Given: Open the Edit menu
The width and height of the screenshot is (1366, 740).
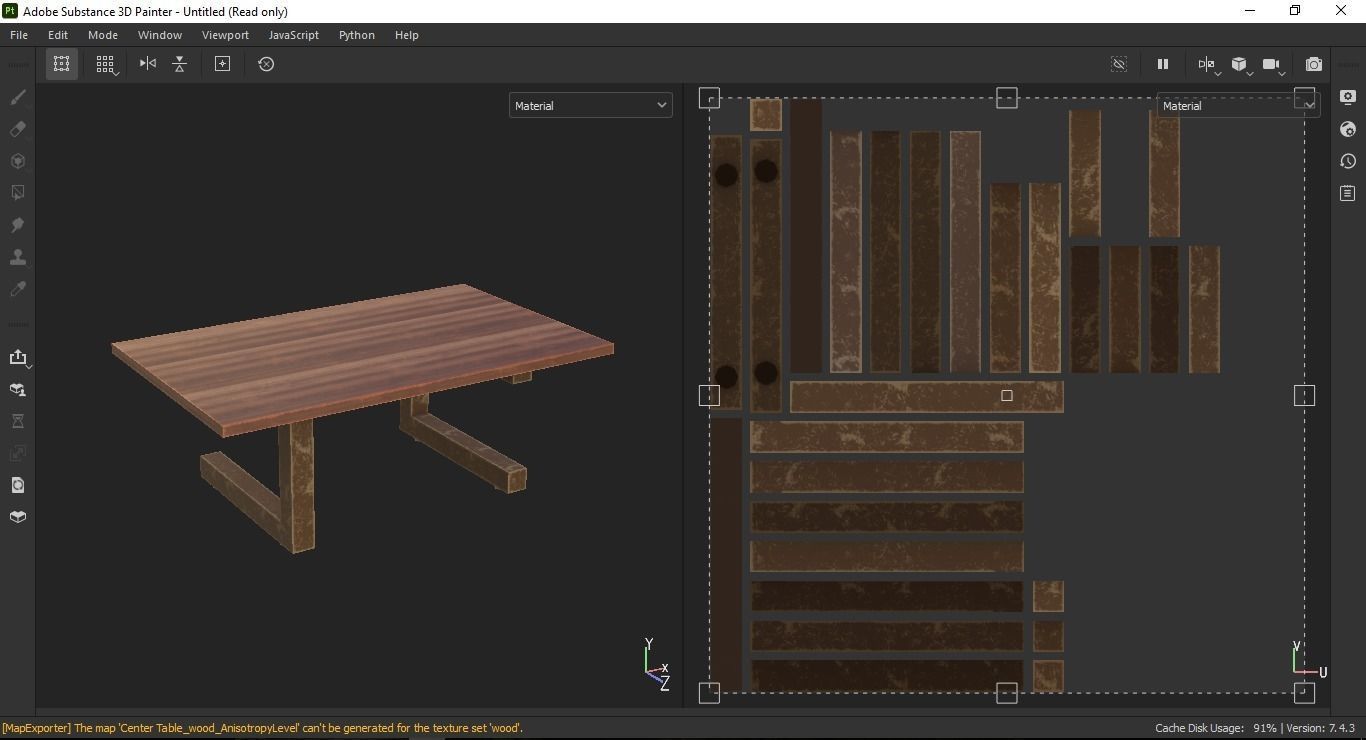Looking at the screenshot, I should coord(58,35).
